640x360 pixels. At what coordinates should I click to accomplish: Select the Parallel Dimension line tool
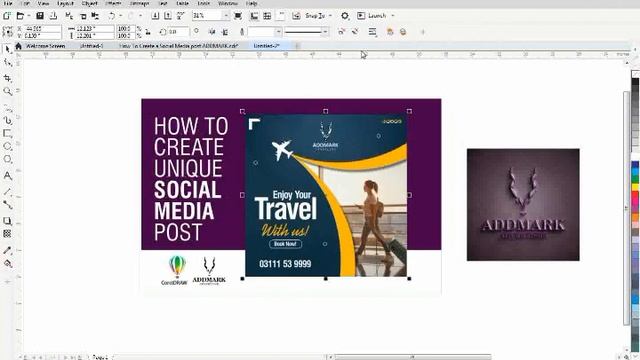click(x=7, y=191)
